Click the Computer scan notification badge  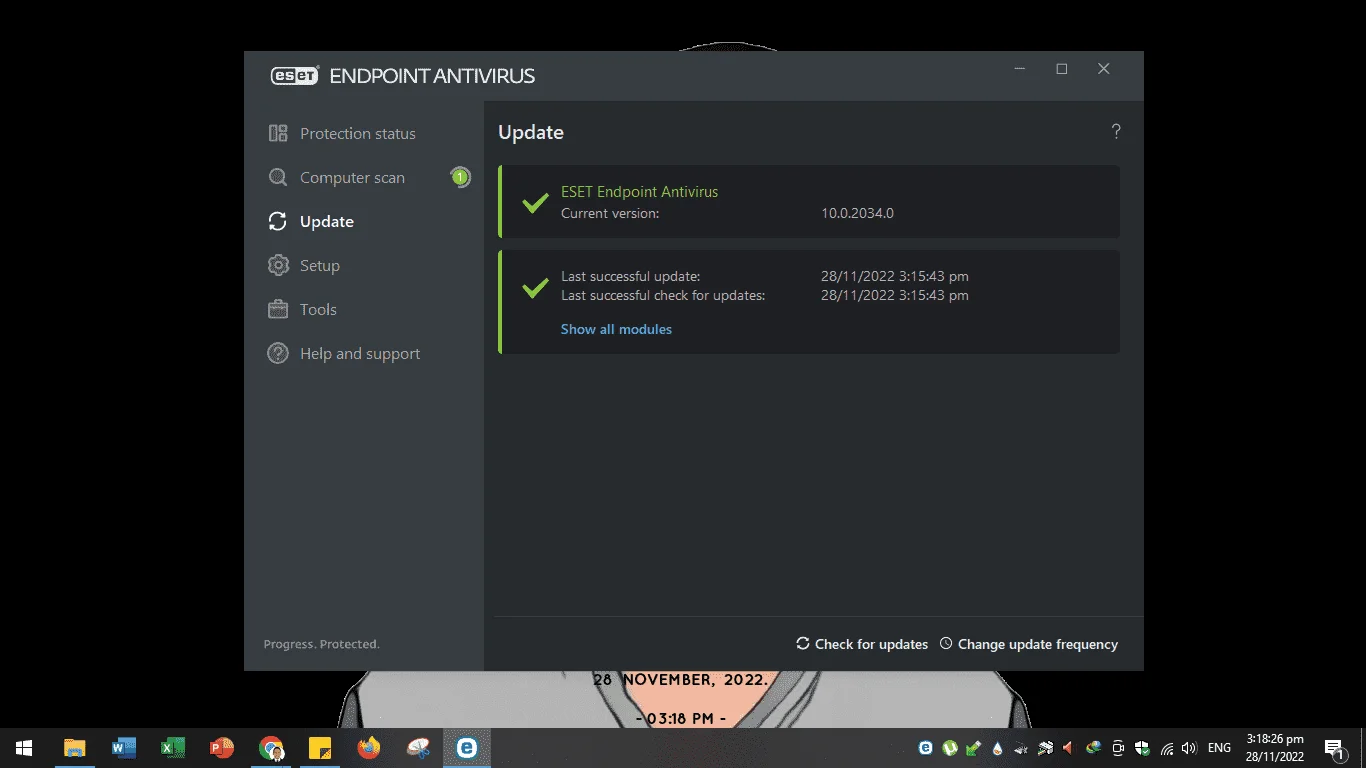[x=460, y=178]
